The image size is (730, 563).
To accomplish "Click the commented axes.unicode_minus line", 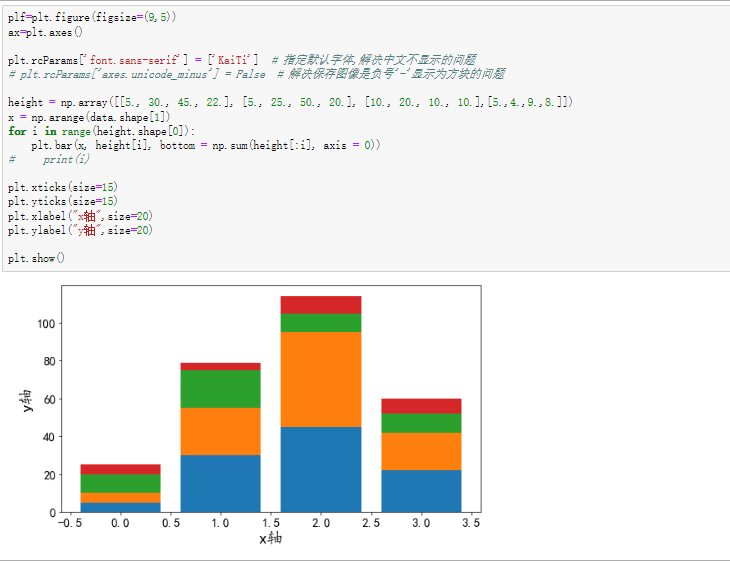I will pos(257,75).
